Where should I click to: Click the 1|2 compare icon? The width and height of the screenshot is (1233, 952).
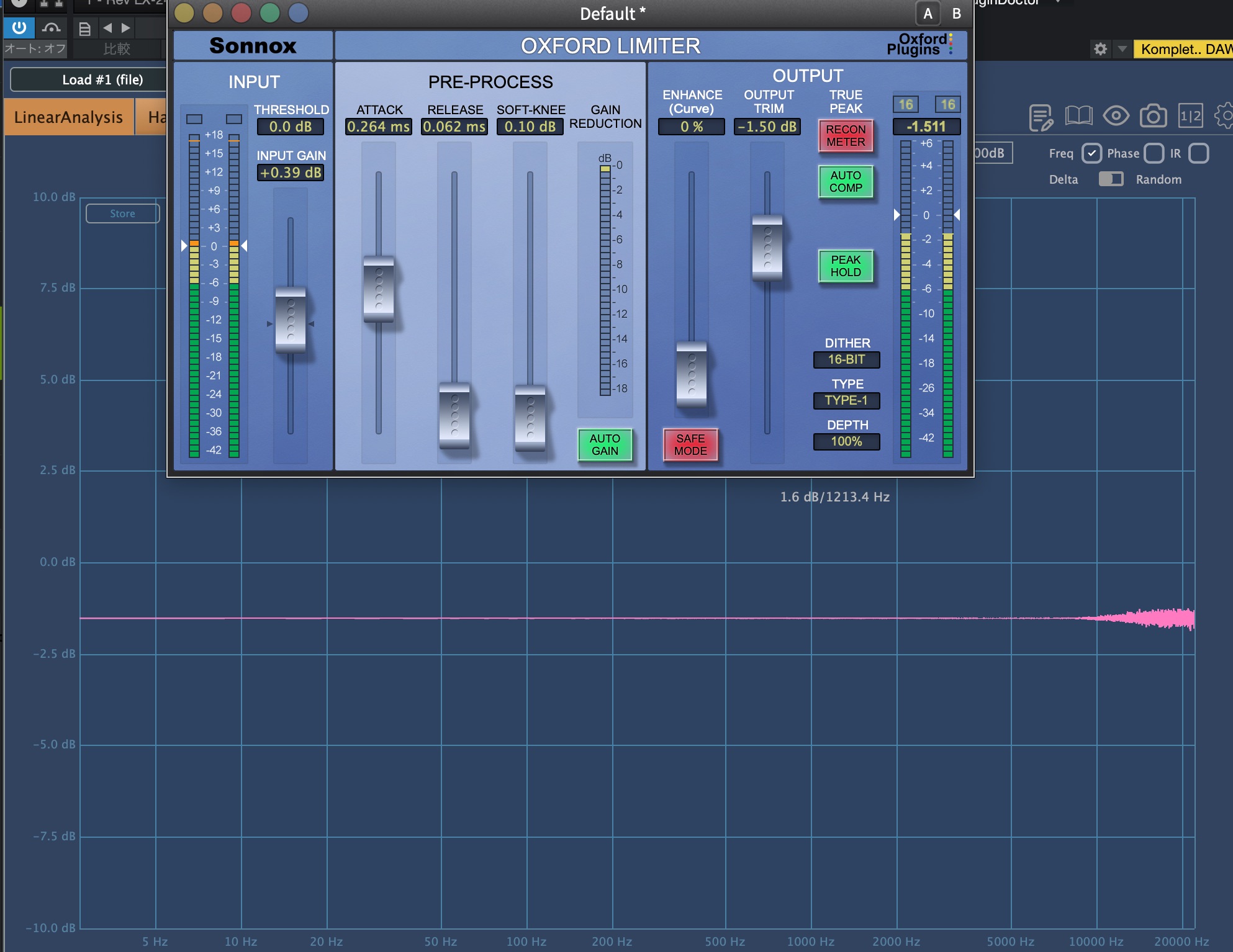point(1190,116)
